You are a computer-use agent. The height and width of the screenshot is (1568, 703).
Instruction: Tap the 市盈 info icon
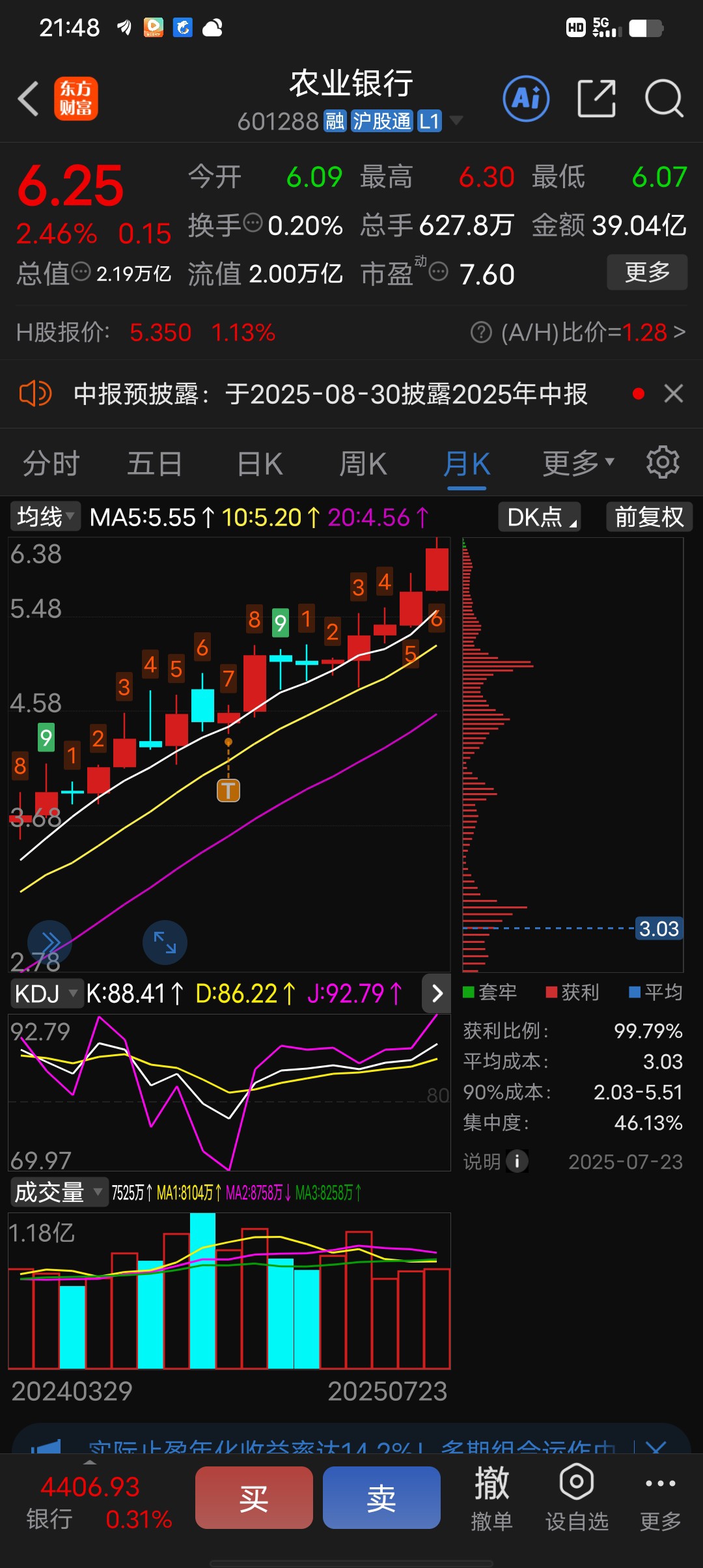point(439,272)
